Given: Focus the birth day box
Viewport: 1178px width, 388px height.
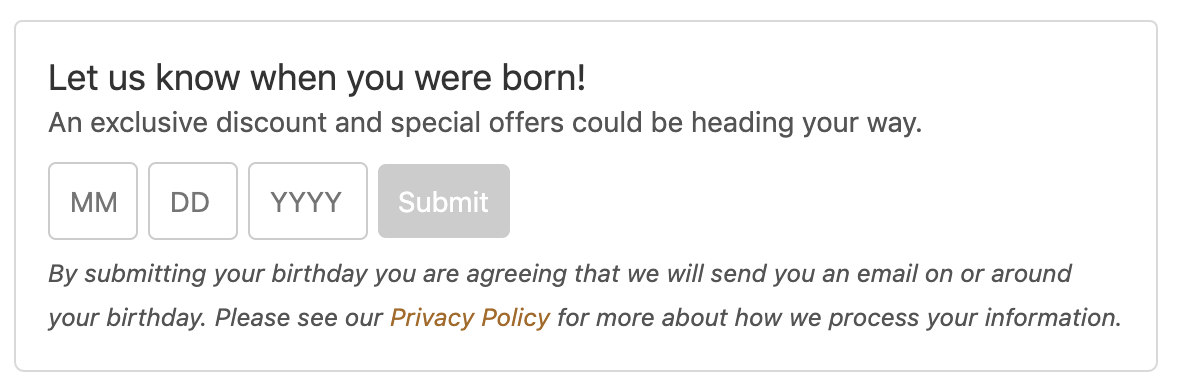Looking at the screenshot, I should pyautogui.click(x=193, y=202).
